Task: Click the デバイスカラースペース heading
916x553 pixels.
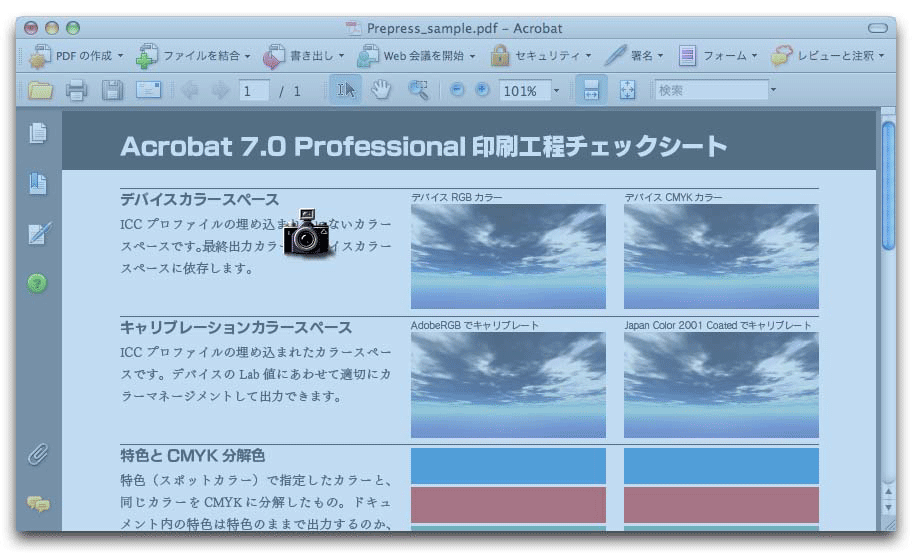Action: 200,200
